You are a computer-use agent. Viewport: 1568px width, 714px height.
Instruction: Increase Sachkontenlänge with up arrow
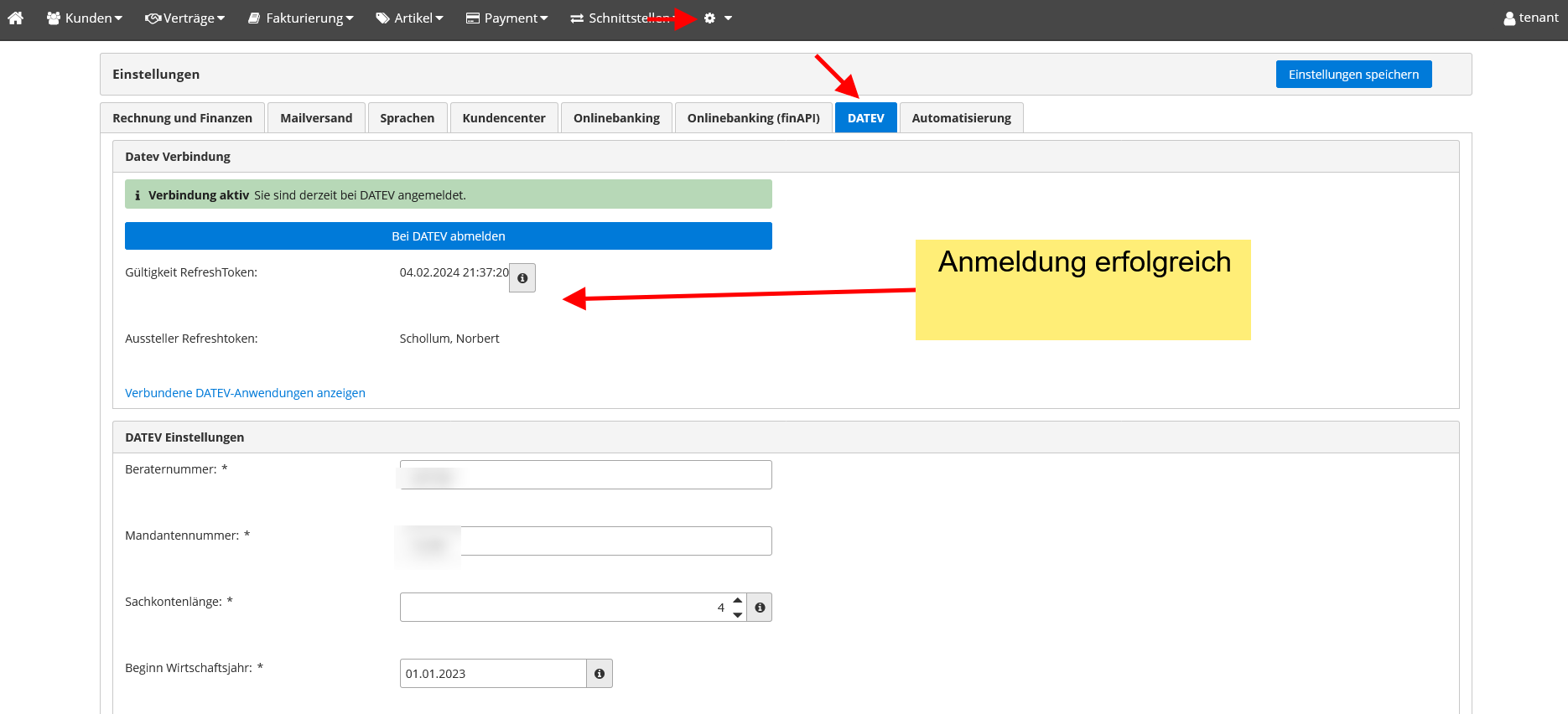tap(738, 601)
